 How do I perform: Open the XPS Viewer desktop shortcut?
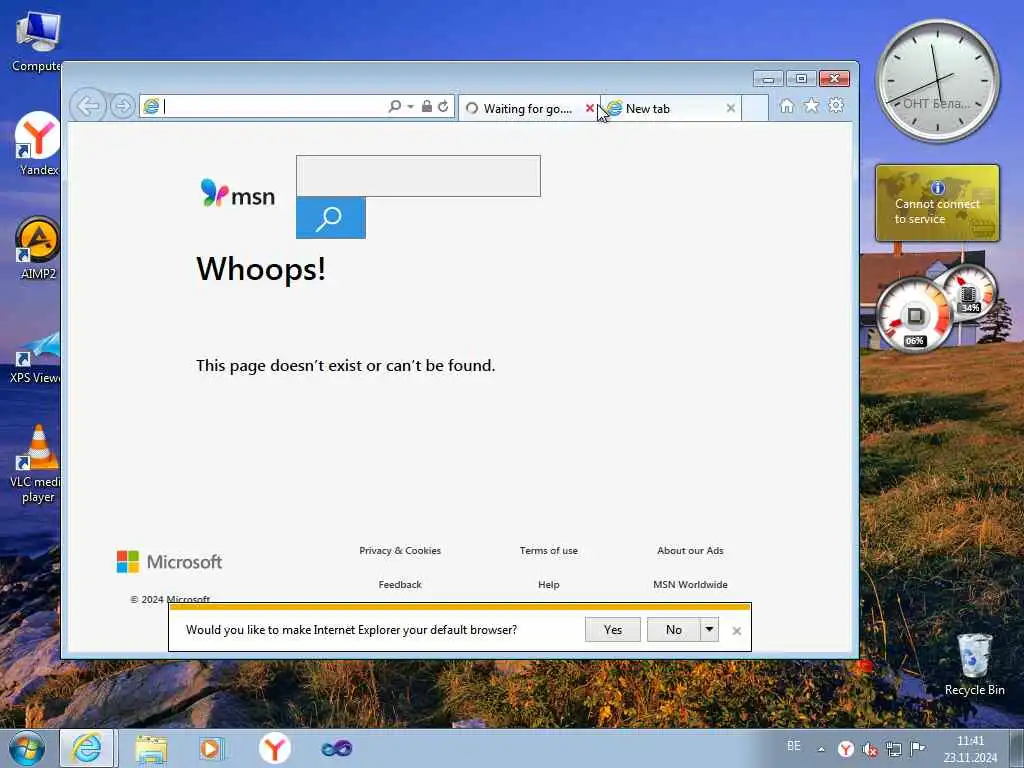click(37, 357)
